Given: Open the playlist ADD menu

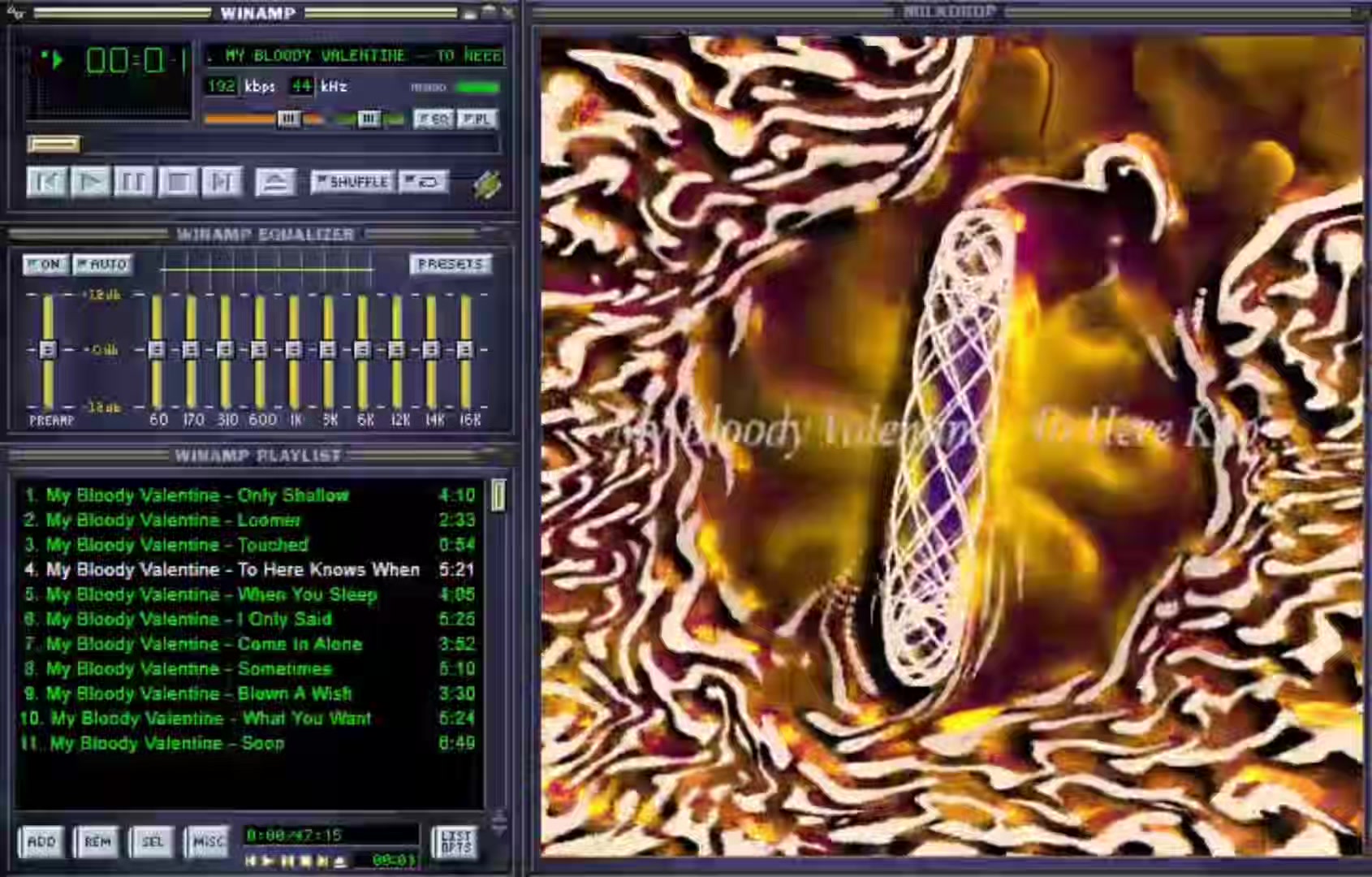Looking at the screenshot, I should pos(41,842).
